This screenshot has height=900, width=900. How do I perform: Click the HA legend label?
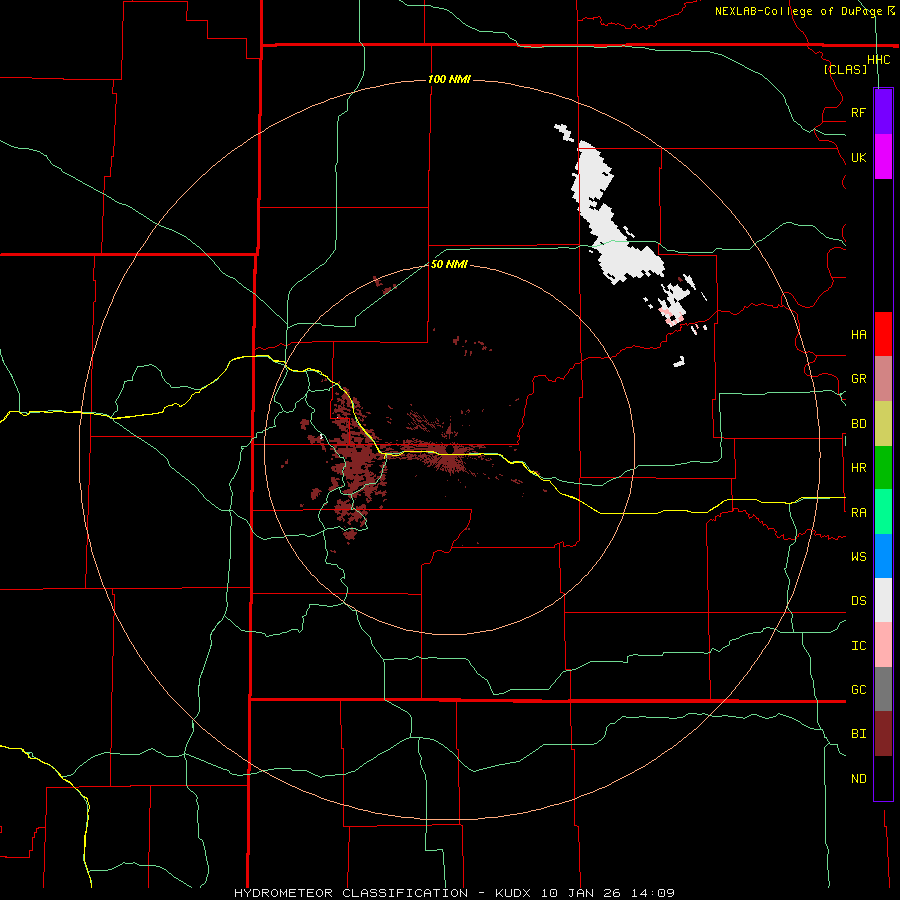point(858,334)
